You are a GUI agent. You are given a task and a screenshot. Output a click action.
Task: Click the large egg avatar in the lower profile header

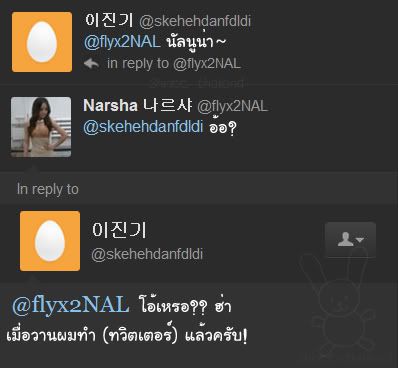(50, 241)
